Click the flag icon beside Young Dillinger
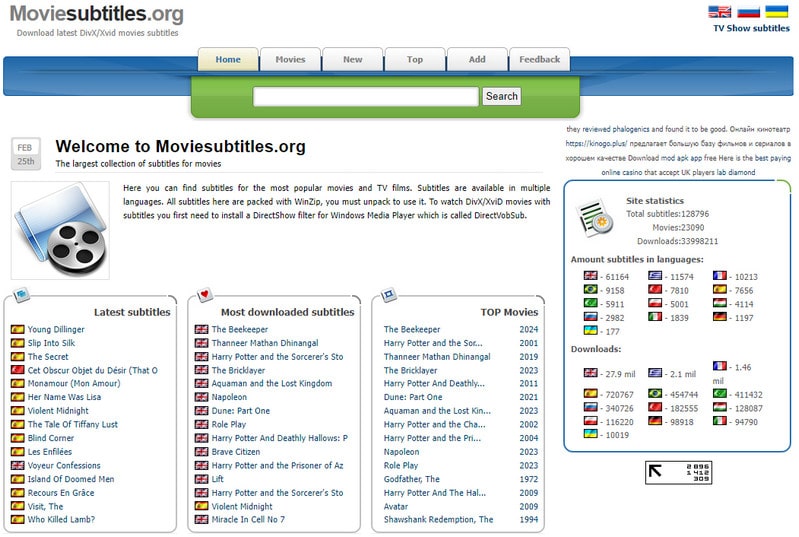The image size is (799, 537). (17, 329)
